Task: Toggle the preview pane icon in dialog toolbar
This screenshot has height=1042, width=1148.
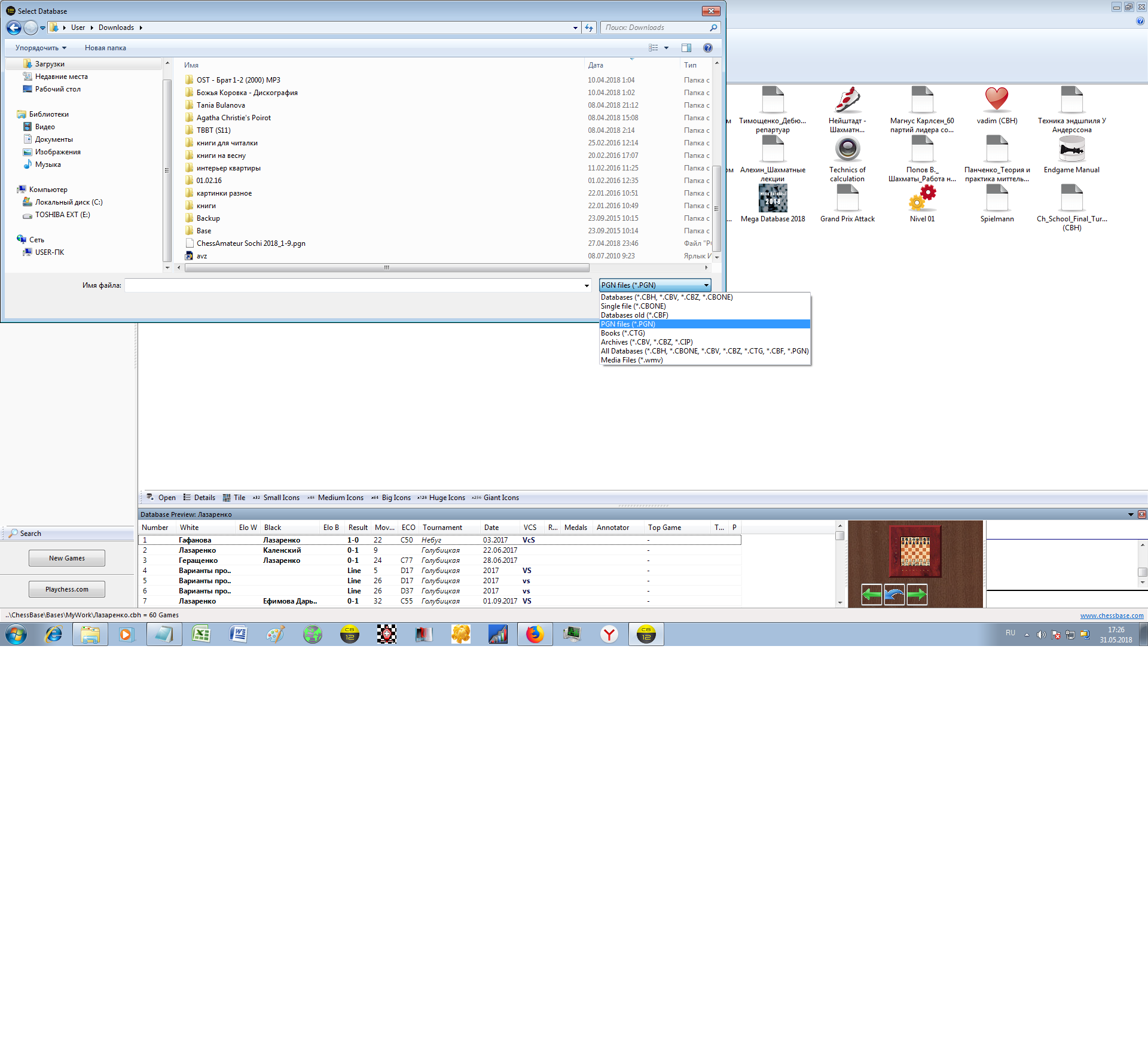Action: click(686, 48)
